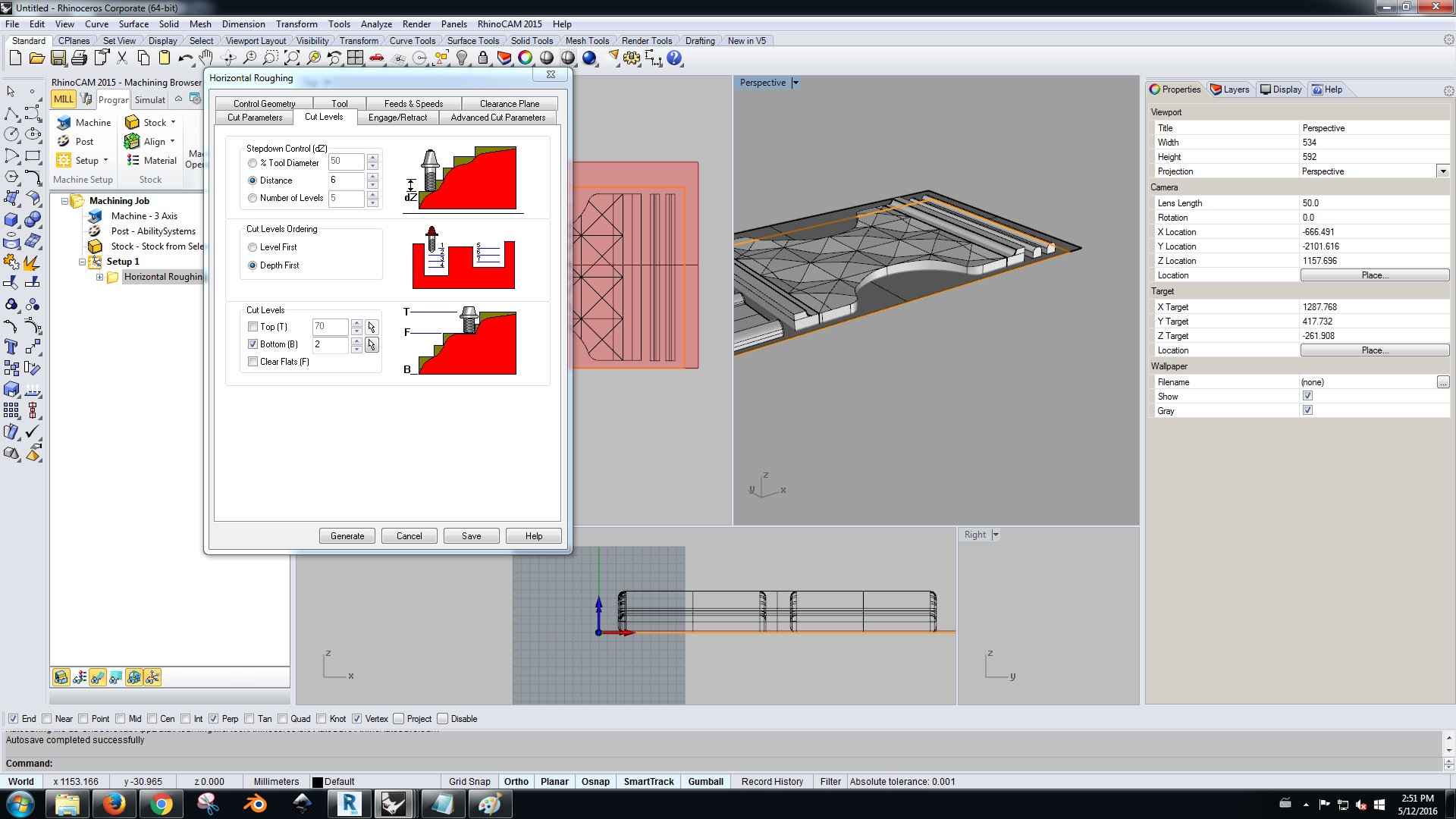
Task: Click Place button for Camera Location
Action: [x=1375, y=275]
